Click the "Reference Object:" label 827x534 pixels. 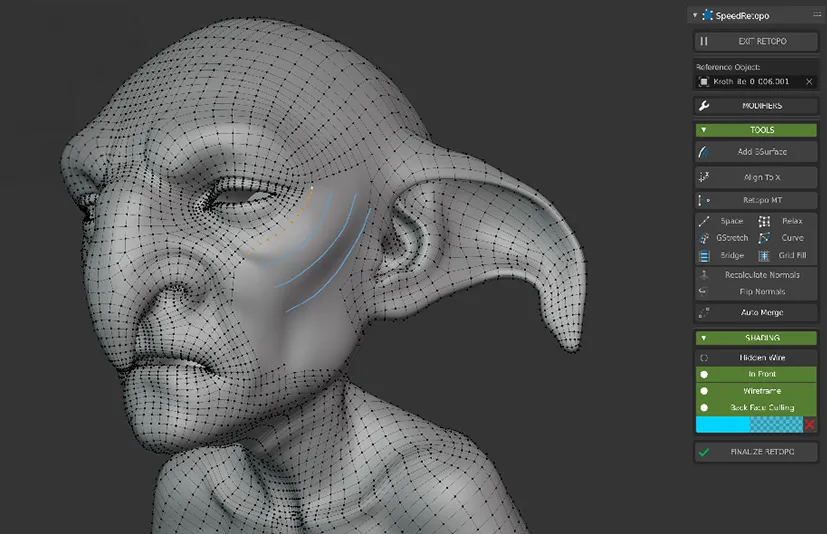tap(728, 67)
